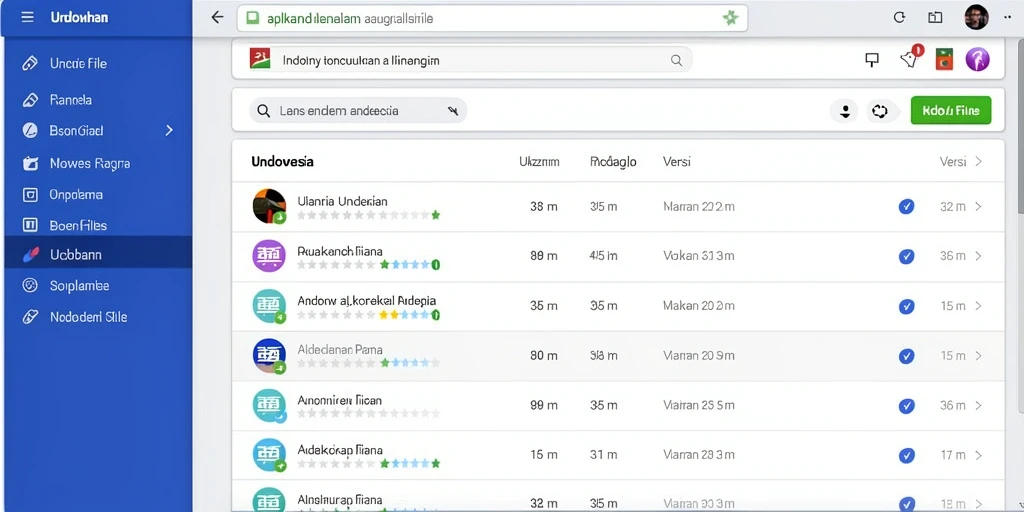Click the person icon beside Kdou Fiina

[844, 111]
